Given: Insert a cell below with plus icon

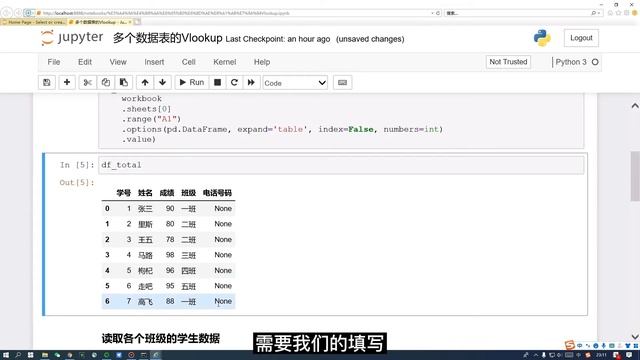Looking at the screenshot, I should [x=67, y=82].
